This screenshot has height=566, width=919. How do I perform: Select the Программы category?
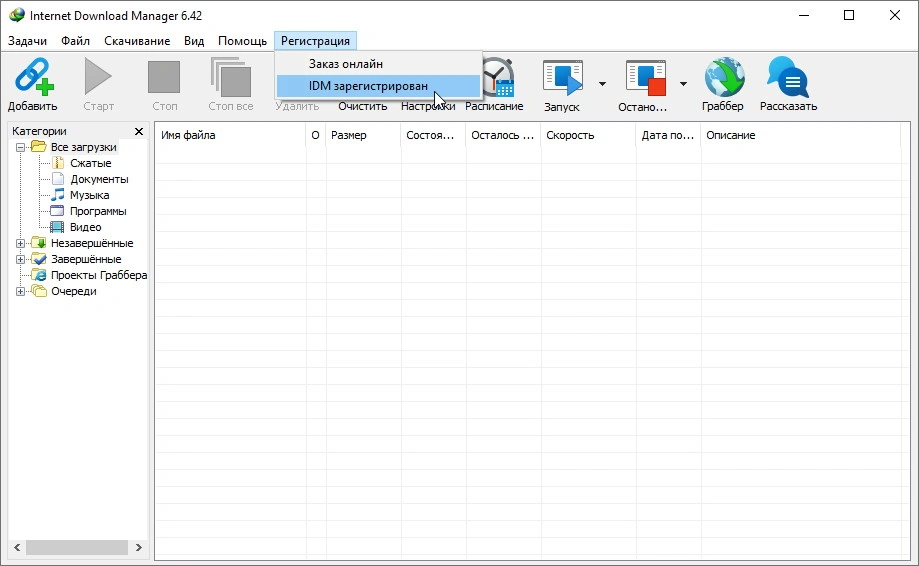98,211
